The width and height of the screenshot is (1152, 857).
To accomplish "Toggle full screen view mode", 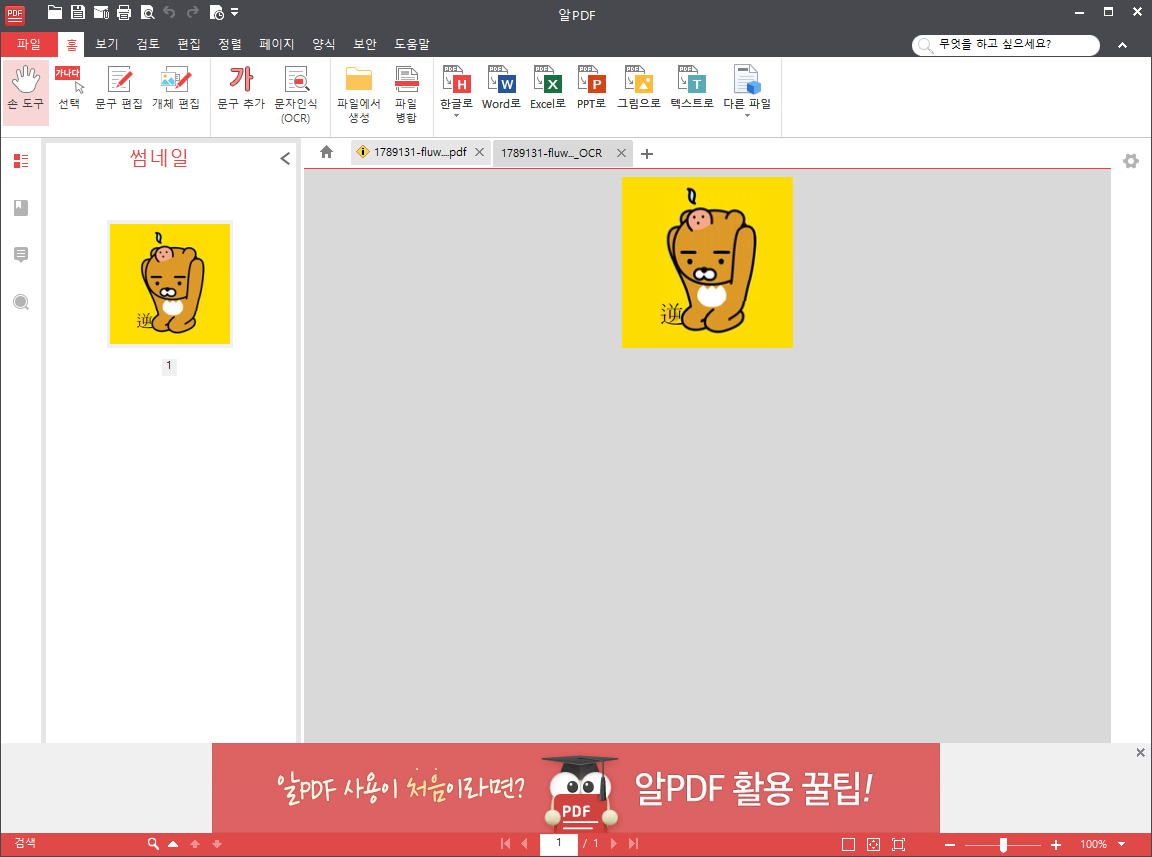I will point(899,845).
